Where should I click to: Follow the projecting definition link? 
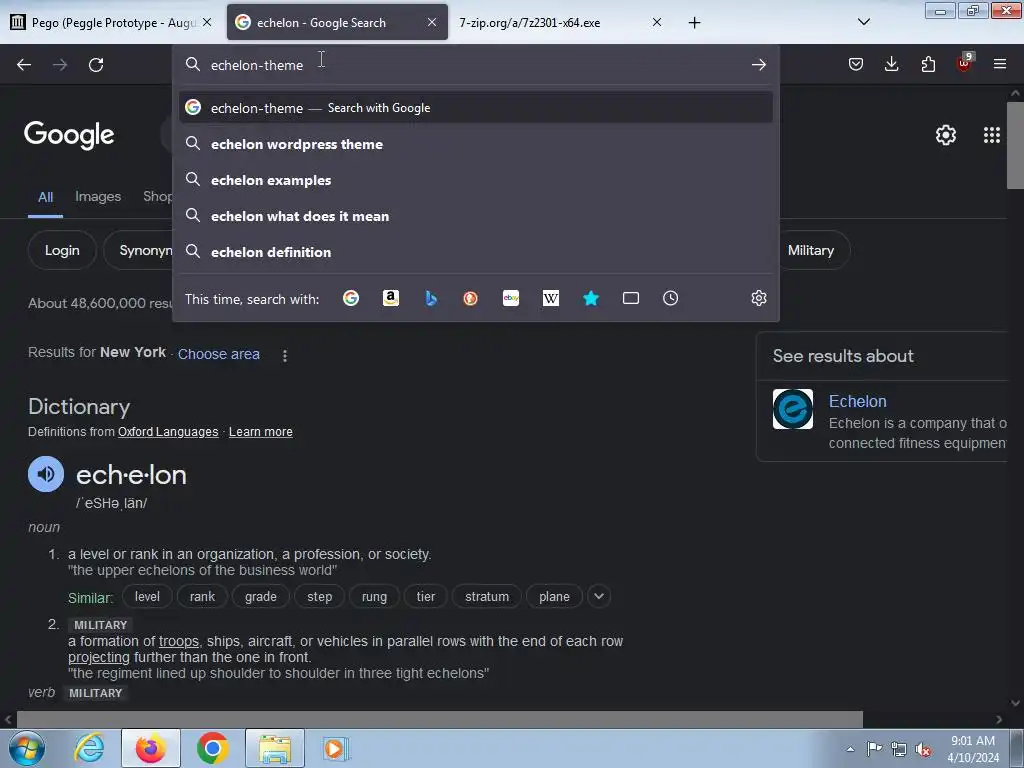(x=99, y=658)
